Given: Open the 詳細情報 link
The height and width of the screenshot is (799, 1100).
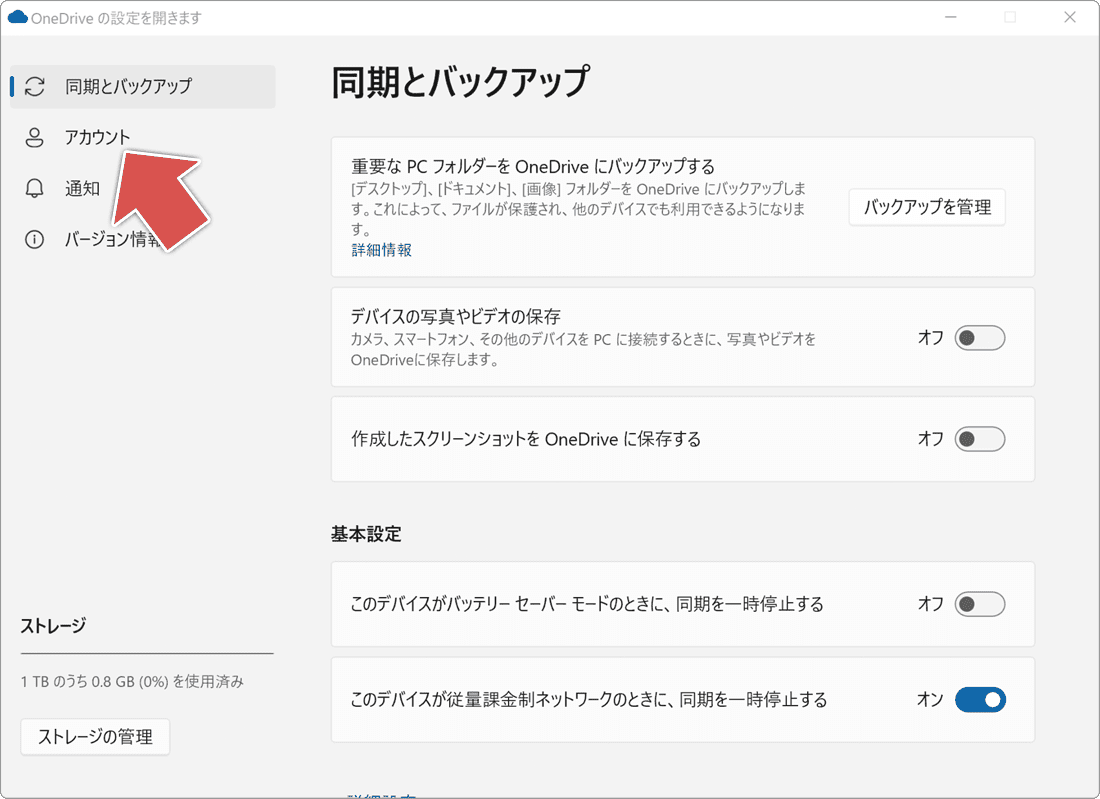Looking at the screenshot, I should 381,250.
